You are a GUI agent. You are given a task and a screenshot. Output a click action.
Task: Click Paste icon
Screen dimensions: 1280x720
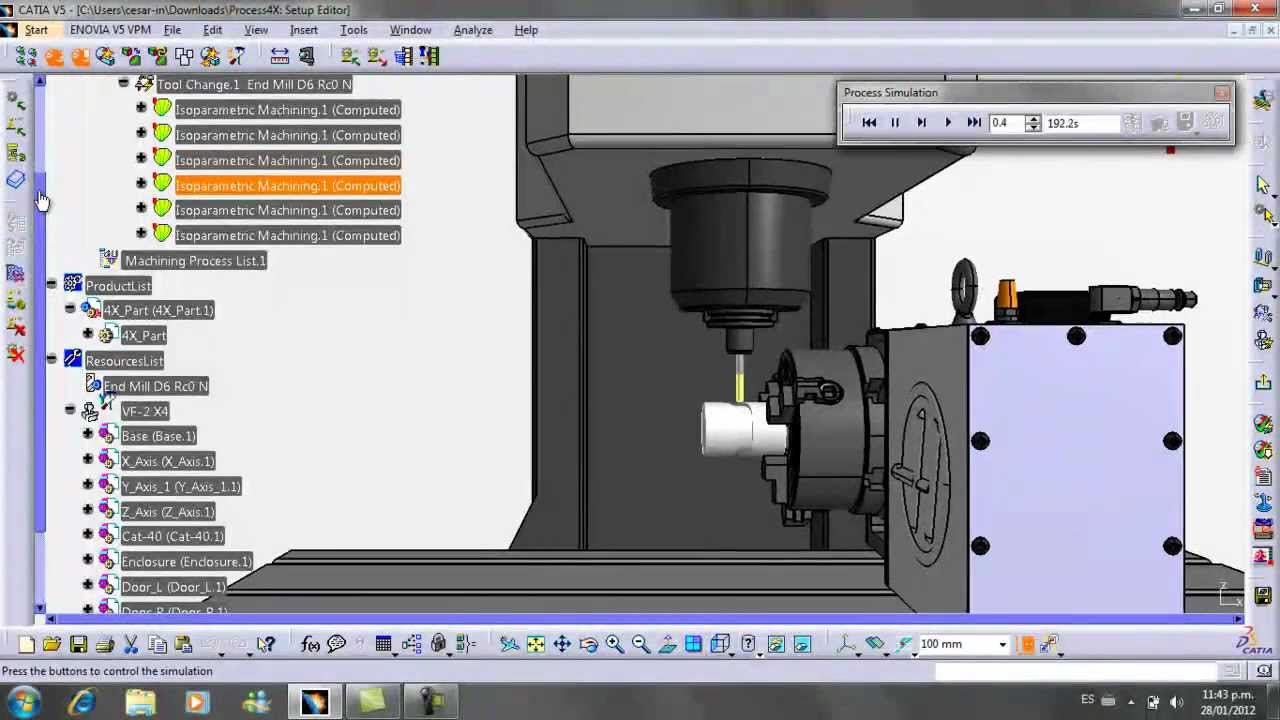click(182, 645)
